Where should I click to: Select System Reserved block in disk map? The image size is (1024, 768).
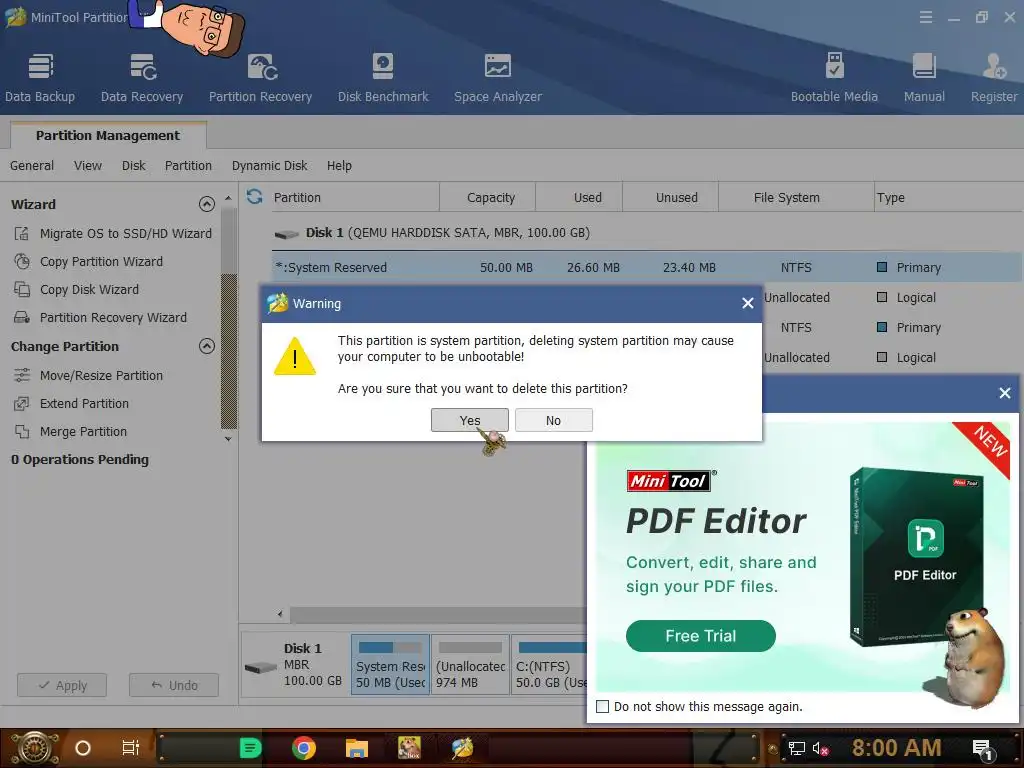pos(391,664)
